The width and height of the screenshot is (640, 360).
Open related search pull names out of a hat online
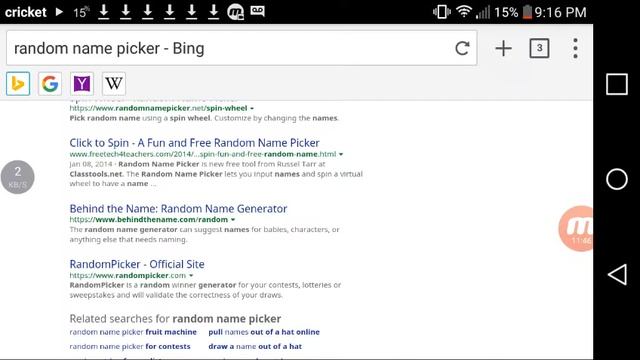(x=264, y=332)
